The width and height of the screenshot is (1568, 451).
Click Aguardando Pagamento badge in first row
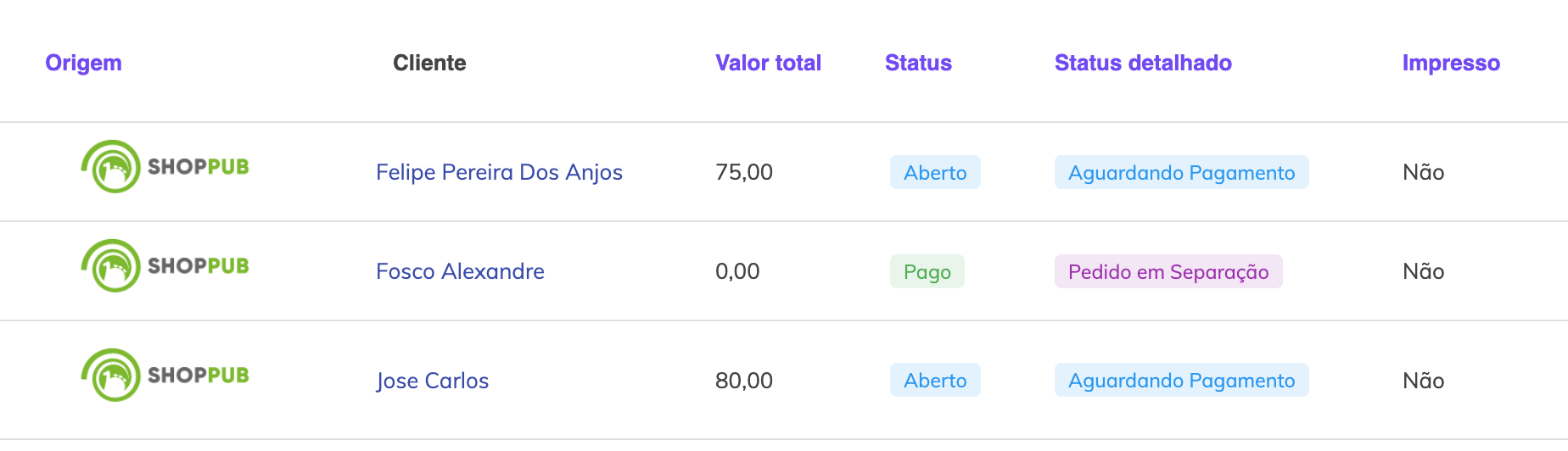(1181, 173)
